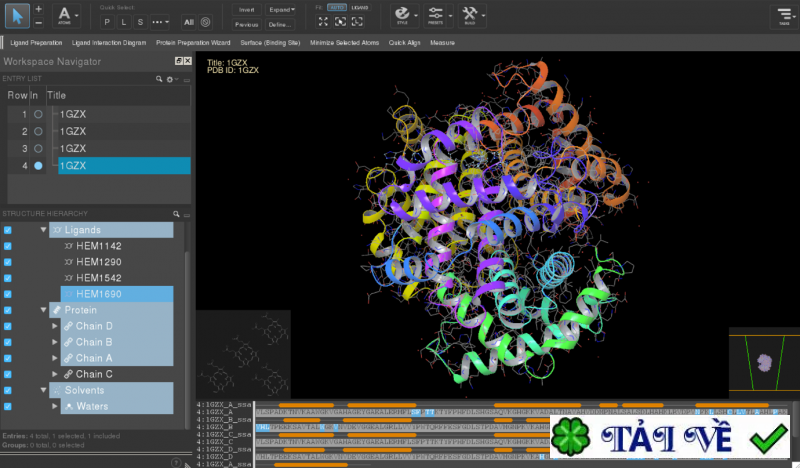
Task: Uncheck the HEM1142 ligand checkbox
Action: pyautogui.click(x=8, y=246)
